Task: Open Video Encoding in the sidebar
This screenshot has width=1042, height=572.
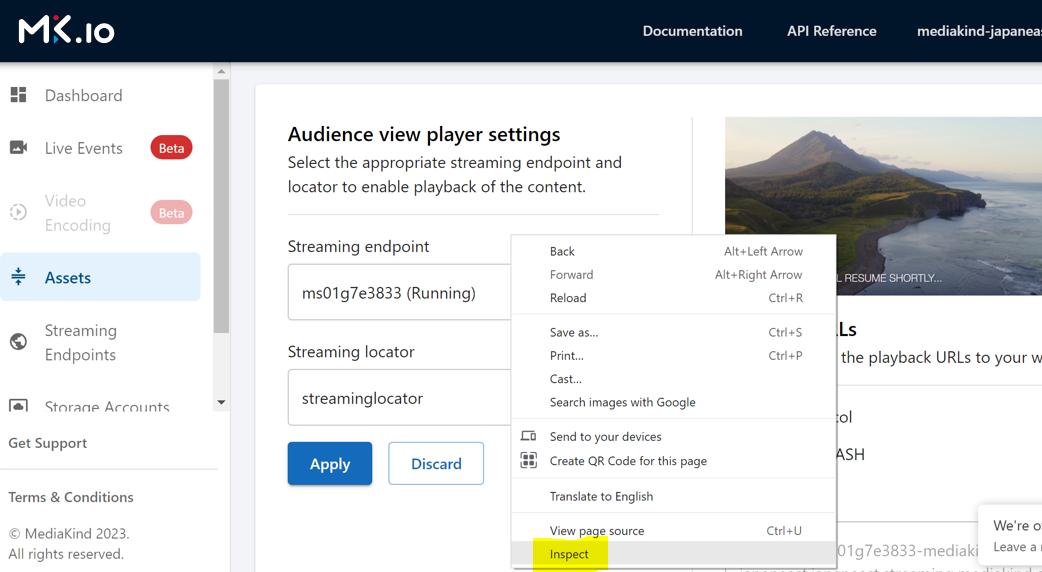Action: [x=78, y=213]
